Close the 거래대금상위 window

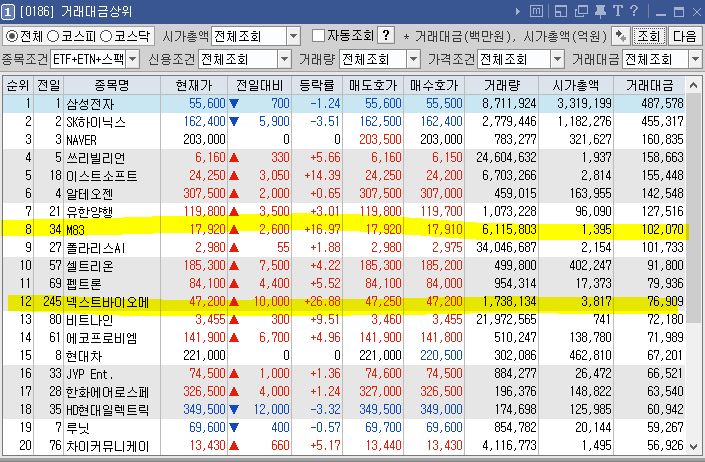[x=696, y=12]
